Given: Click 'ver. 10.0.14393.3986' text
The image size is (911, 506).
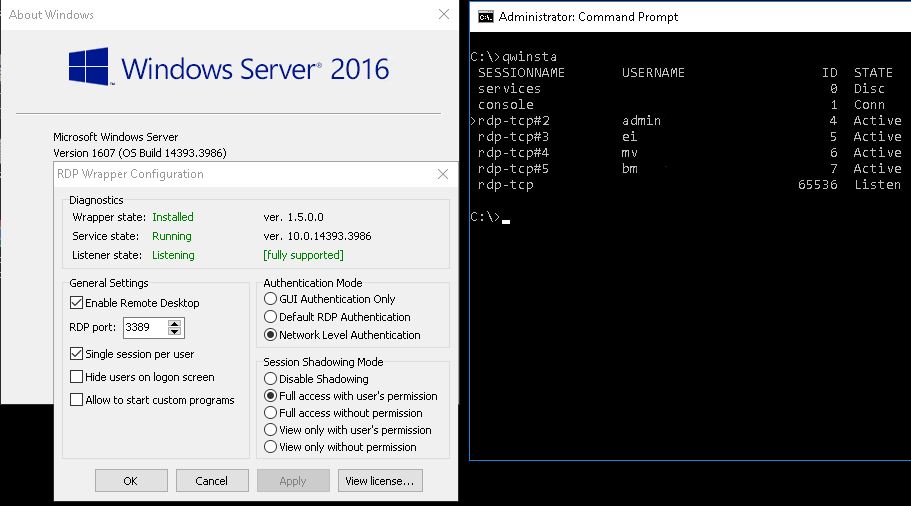Looking at the screenshot, I should [x=317, y=236].
